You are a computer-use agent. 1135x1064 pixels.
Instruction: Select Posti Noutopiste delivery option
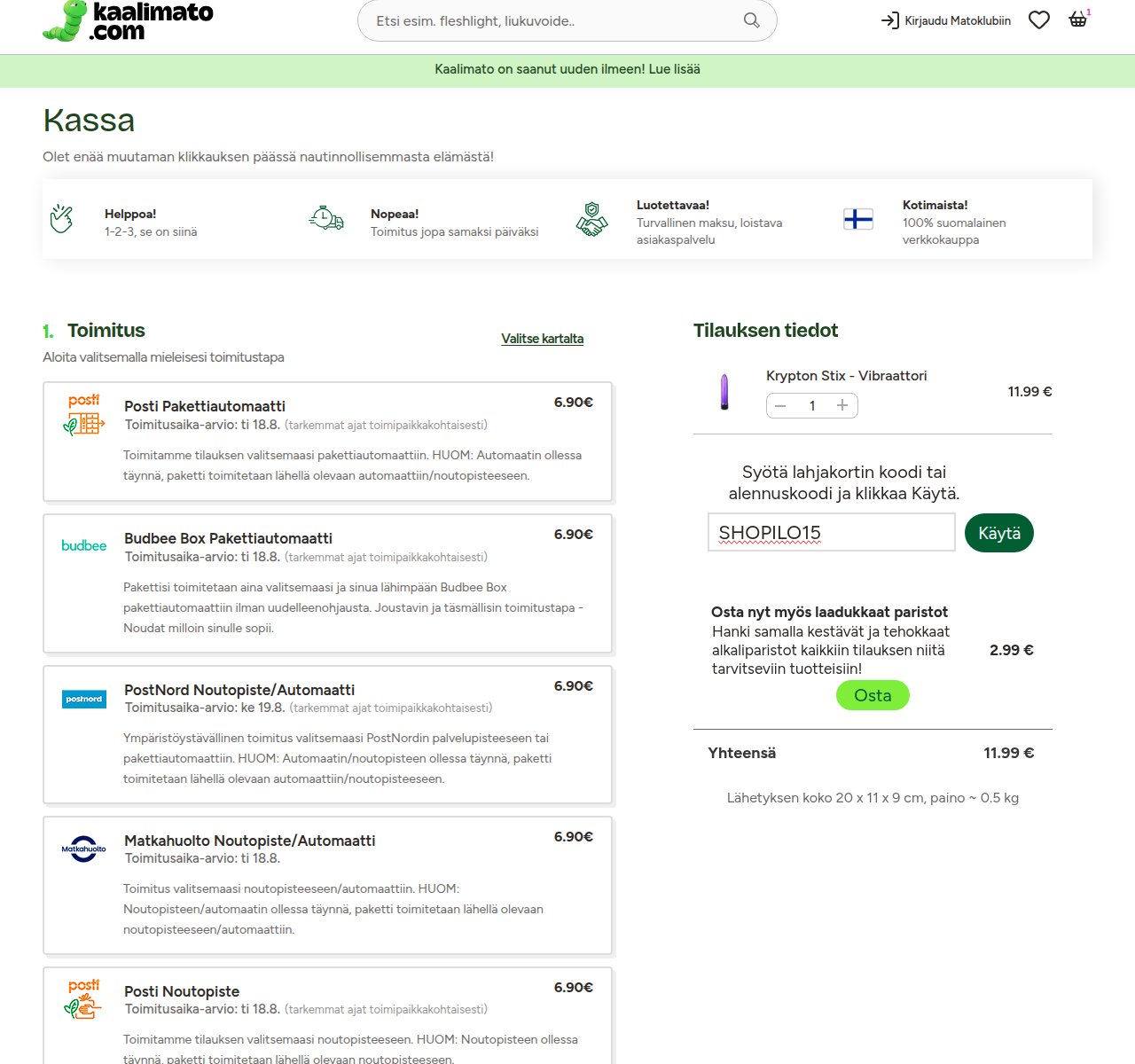pyautogui.click(x=328, y=1016)
